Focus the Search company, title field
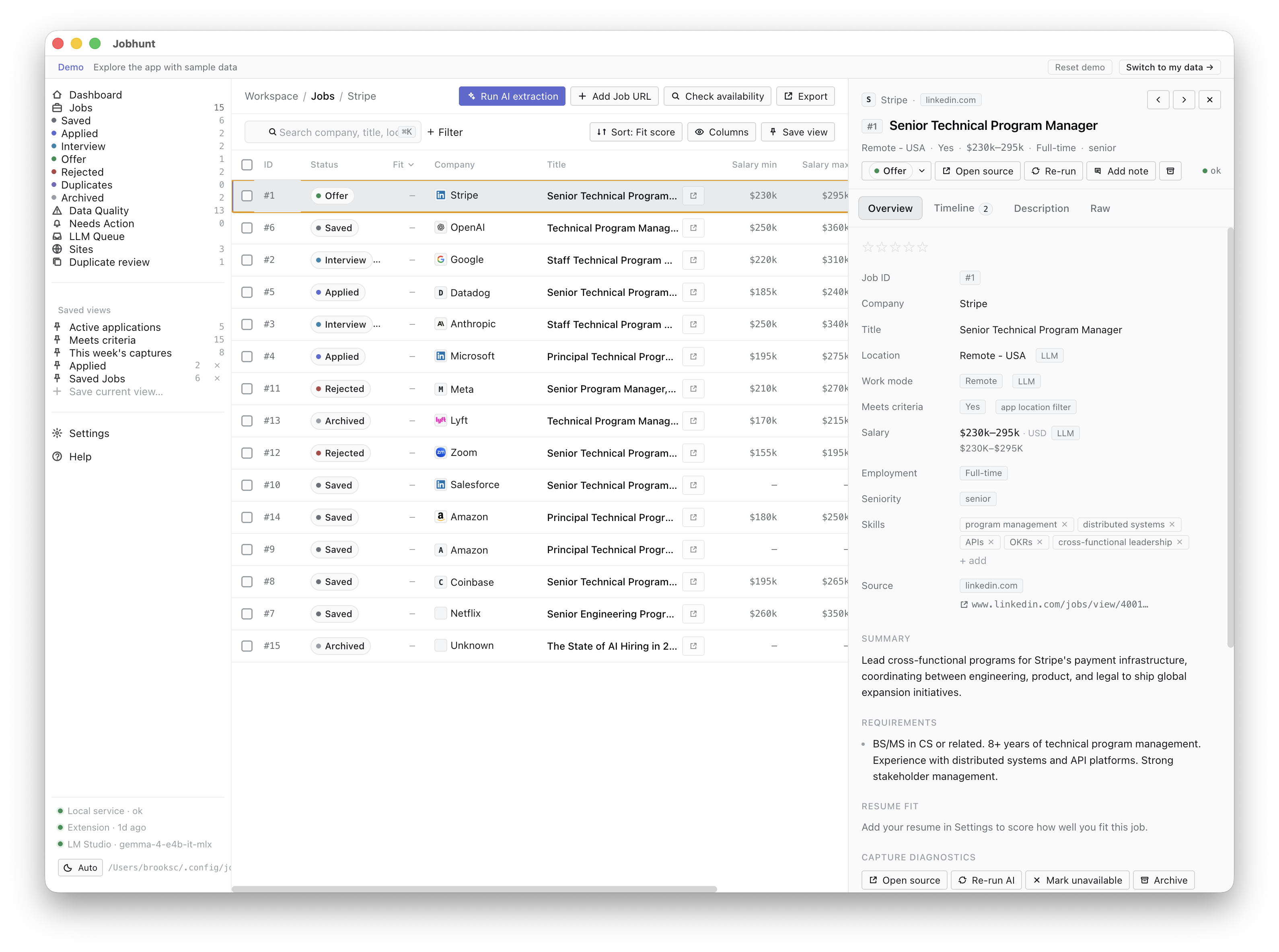1279x952 pixels. tap(333, 132)
